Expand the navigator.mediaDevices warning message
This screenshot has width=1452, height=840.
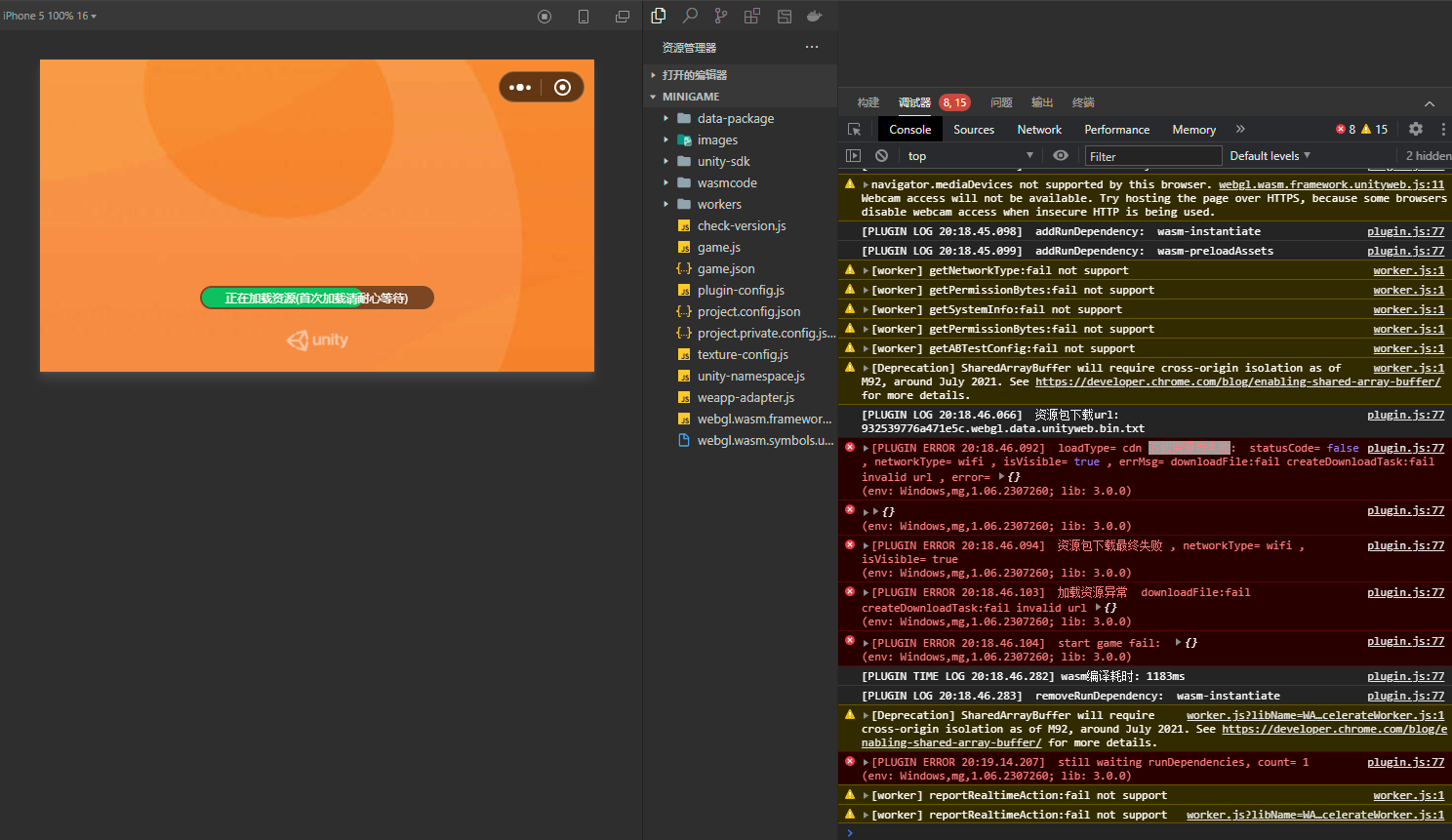[866, 184]
